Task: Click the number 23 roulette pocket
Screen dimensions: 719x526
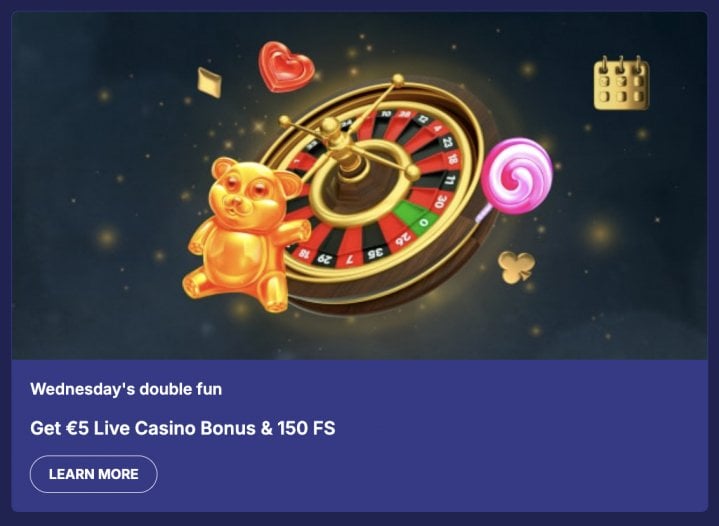Action: [x=447, y=142]
